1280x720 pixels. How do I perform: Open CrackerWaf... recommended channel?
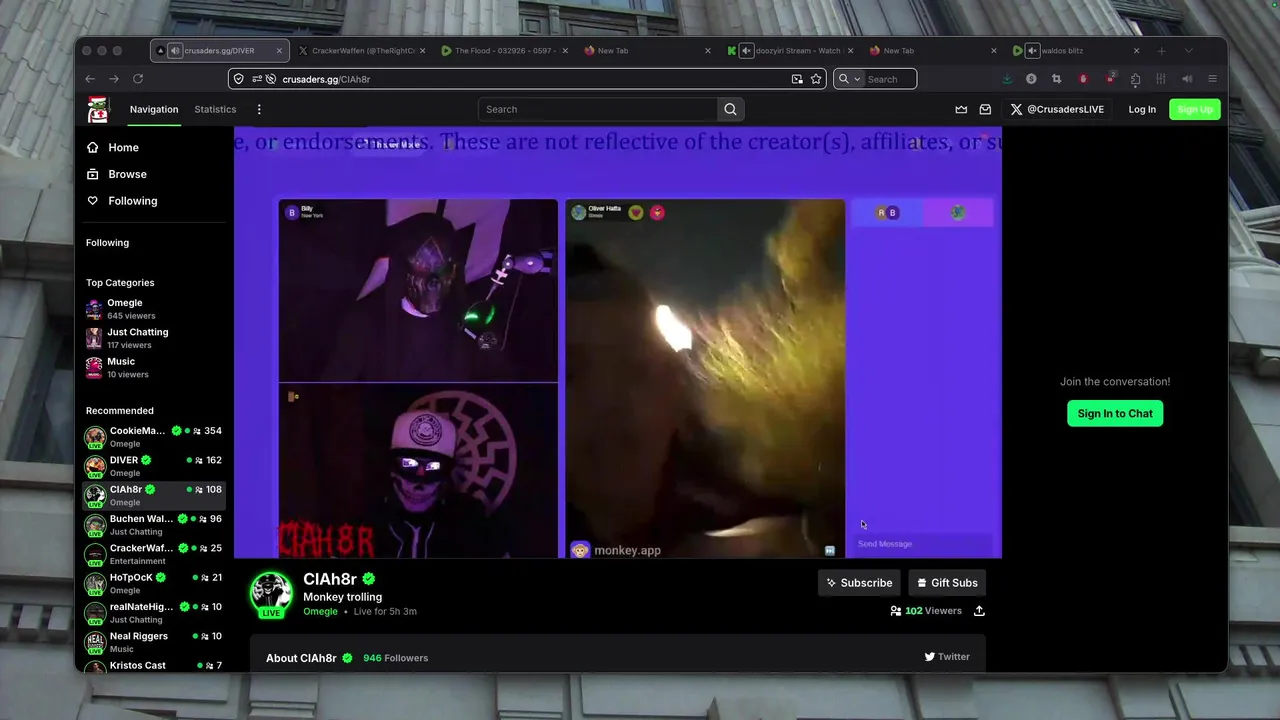(154, 554)
